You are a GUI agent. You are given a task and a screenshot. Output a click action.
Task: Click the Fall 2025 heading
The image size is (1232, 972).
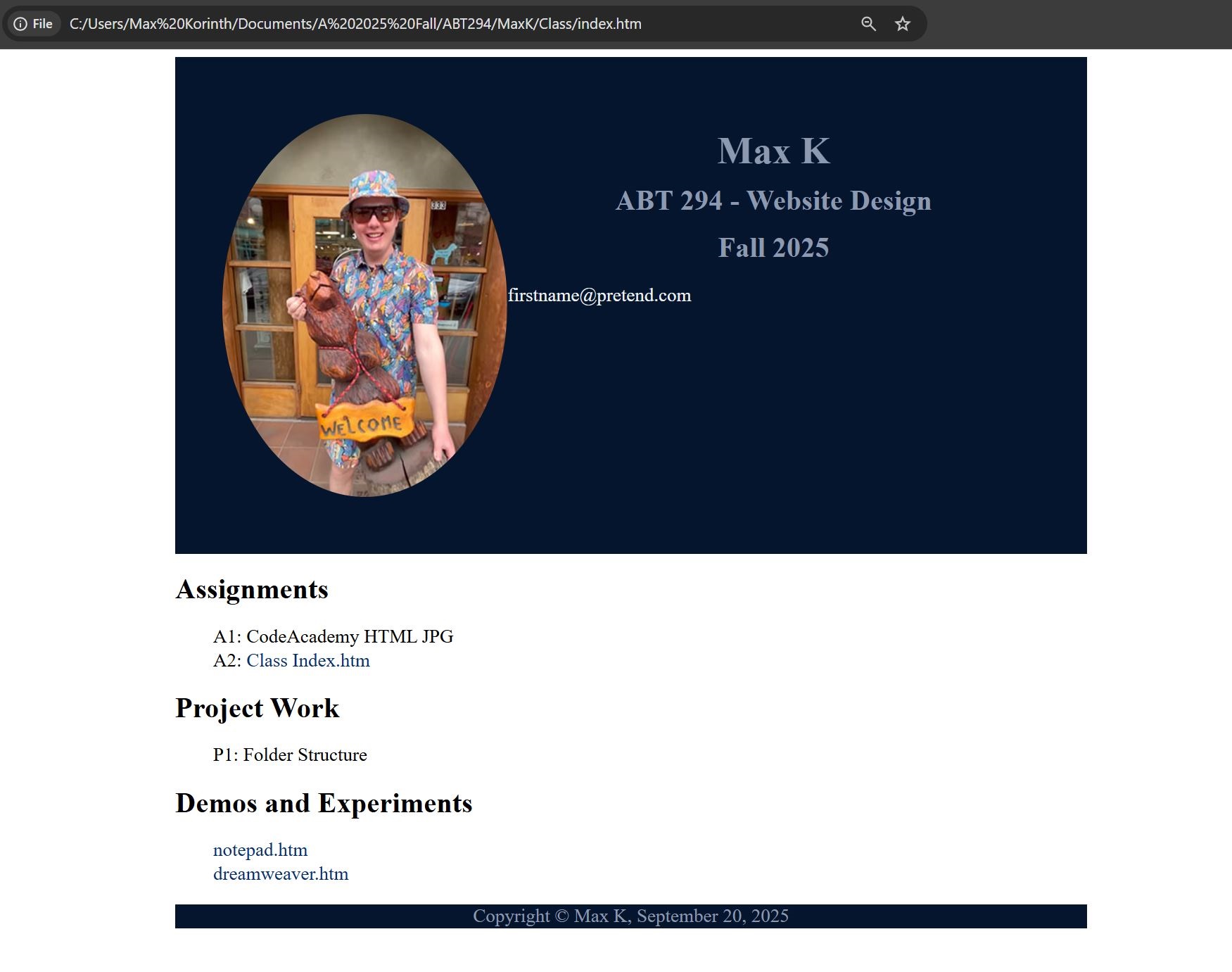click(773, 248)
